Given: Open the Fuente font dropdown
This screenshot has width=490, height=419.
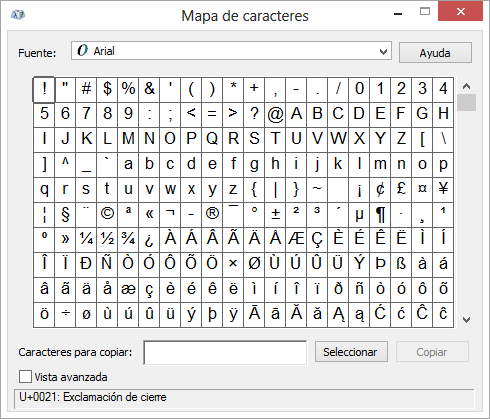Looking at the screenshot, I should [231, 51].
